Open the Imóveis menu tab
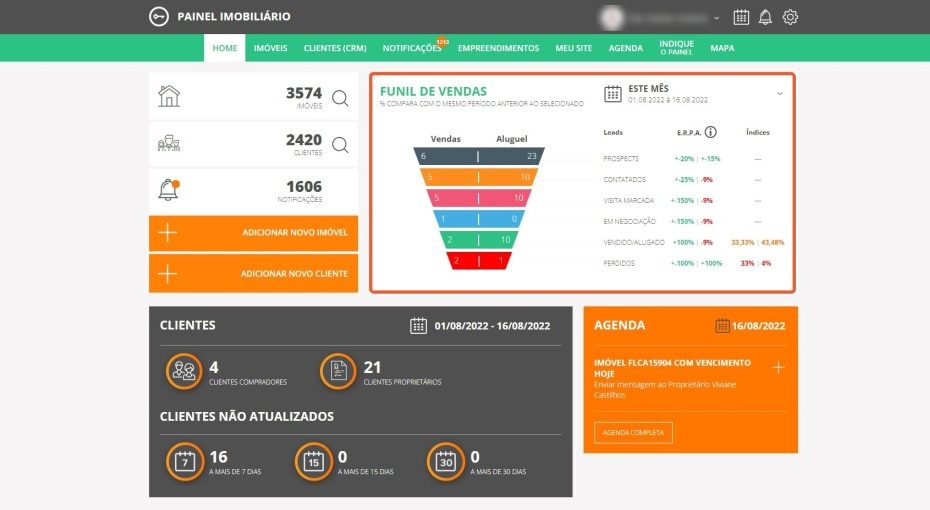Viewport: 930px width, 510px height. pos(270,48)
